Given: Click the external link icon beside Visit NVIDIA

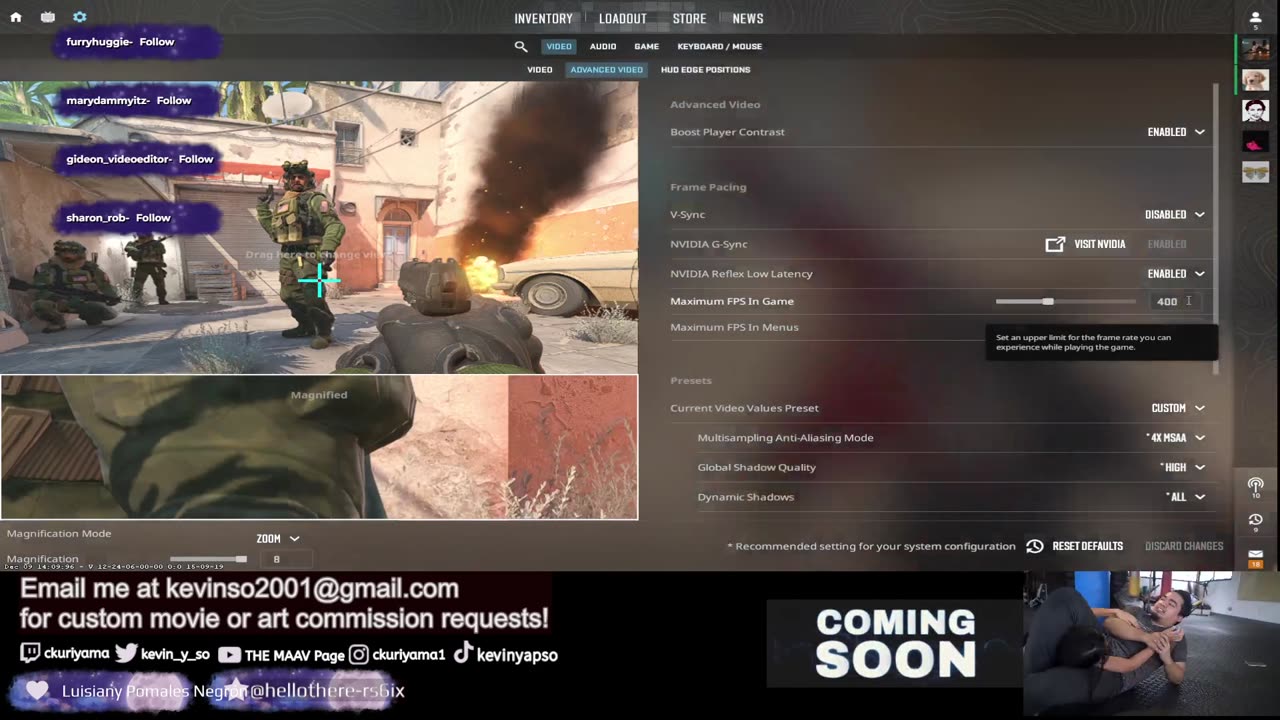Looking at the screenshot, I should (x=1055, y=244).
